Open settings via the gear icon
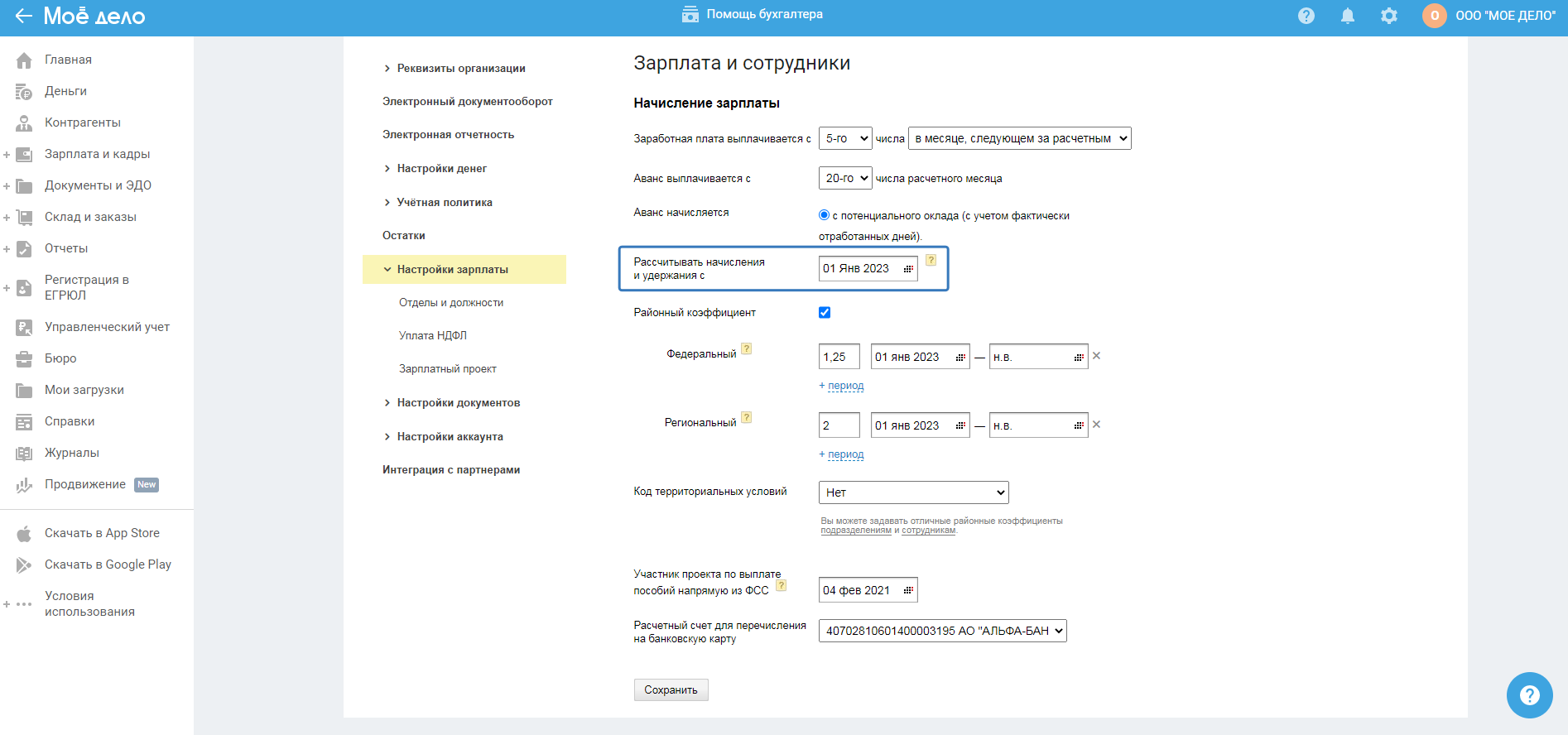The image size is (1568, 735). click(1389, 16)
